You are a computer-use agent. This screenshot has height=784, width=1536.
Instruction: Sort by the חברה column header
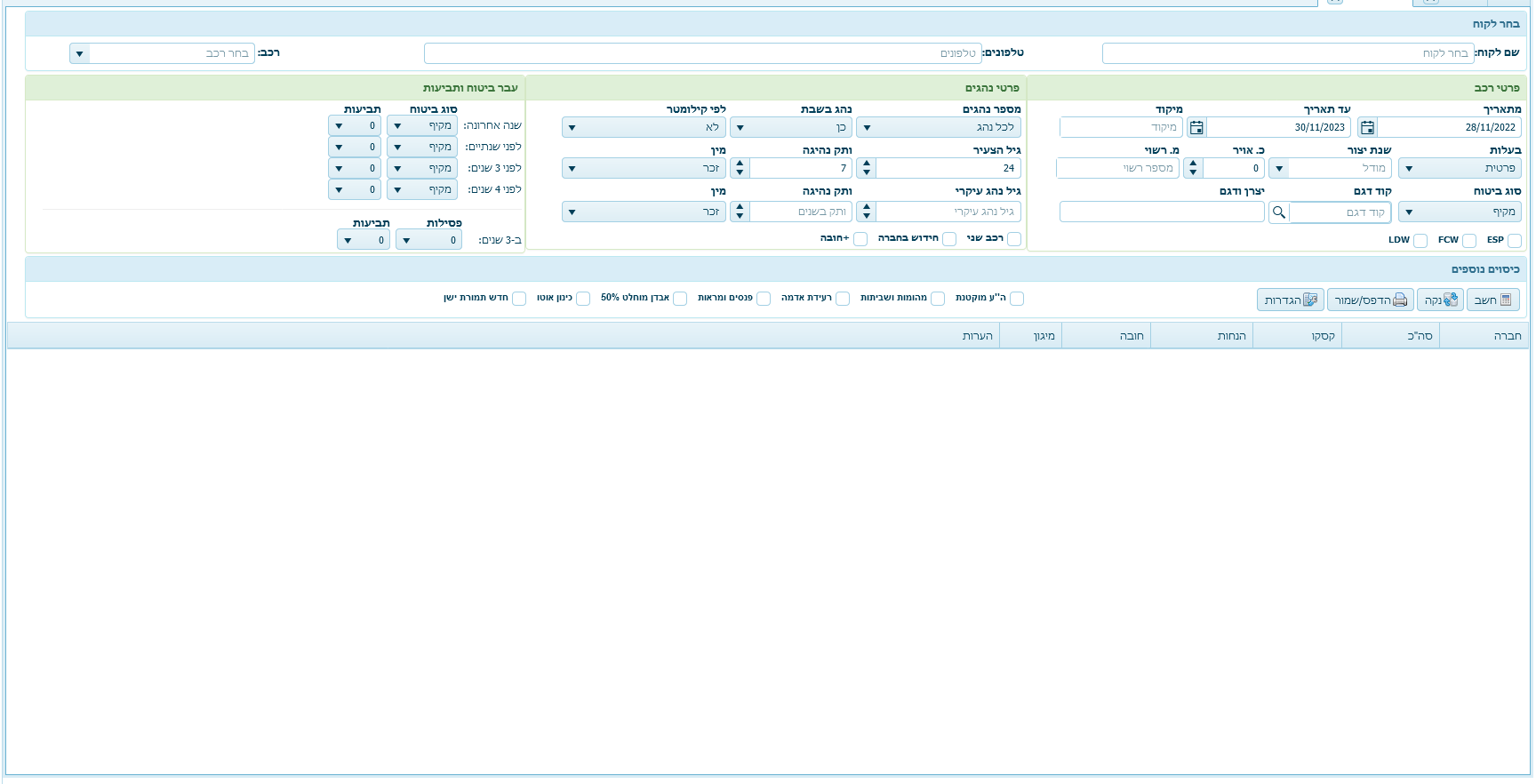[1484, 336]
